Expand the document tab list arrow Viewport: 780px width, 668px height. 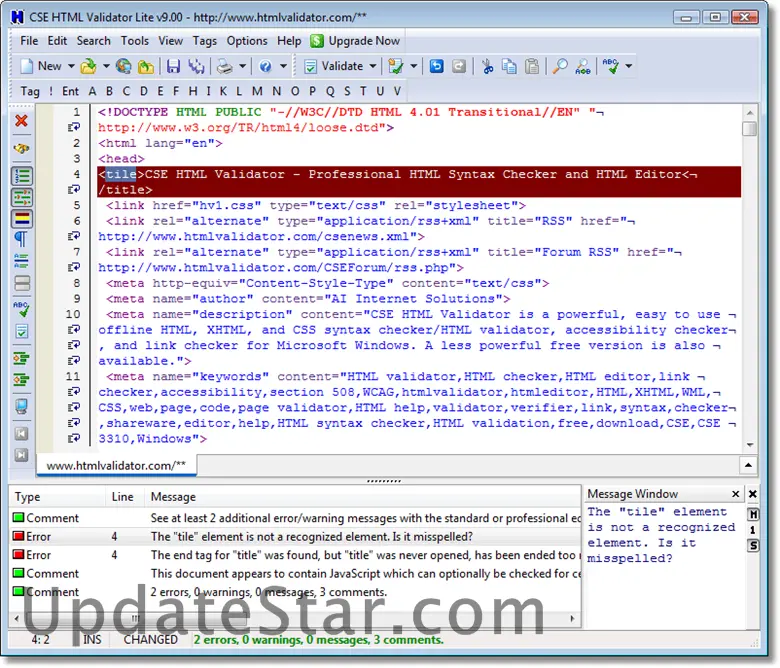(x=748, y=466)
